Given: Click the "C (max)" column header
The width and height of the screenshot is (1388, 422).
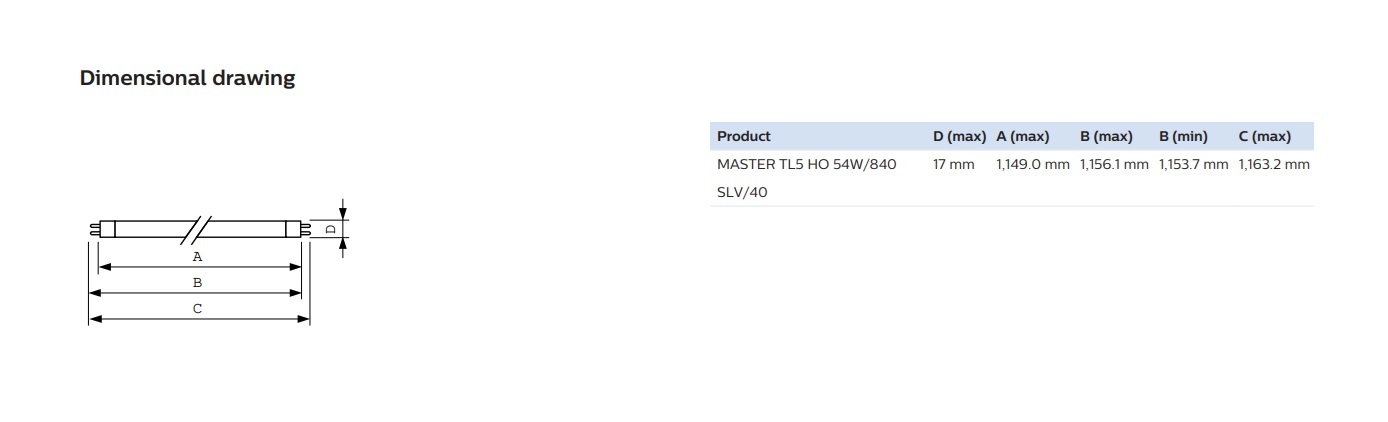Looking at the screenshot, I should tap(1264, 137).
